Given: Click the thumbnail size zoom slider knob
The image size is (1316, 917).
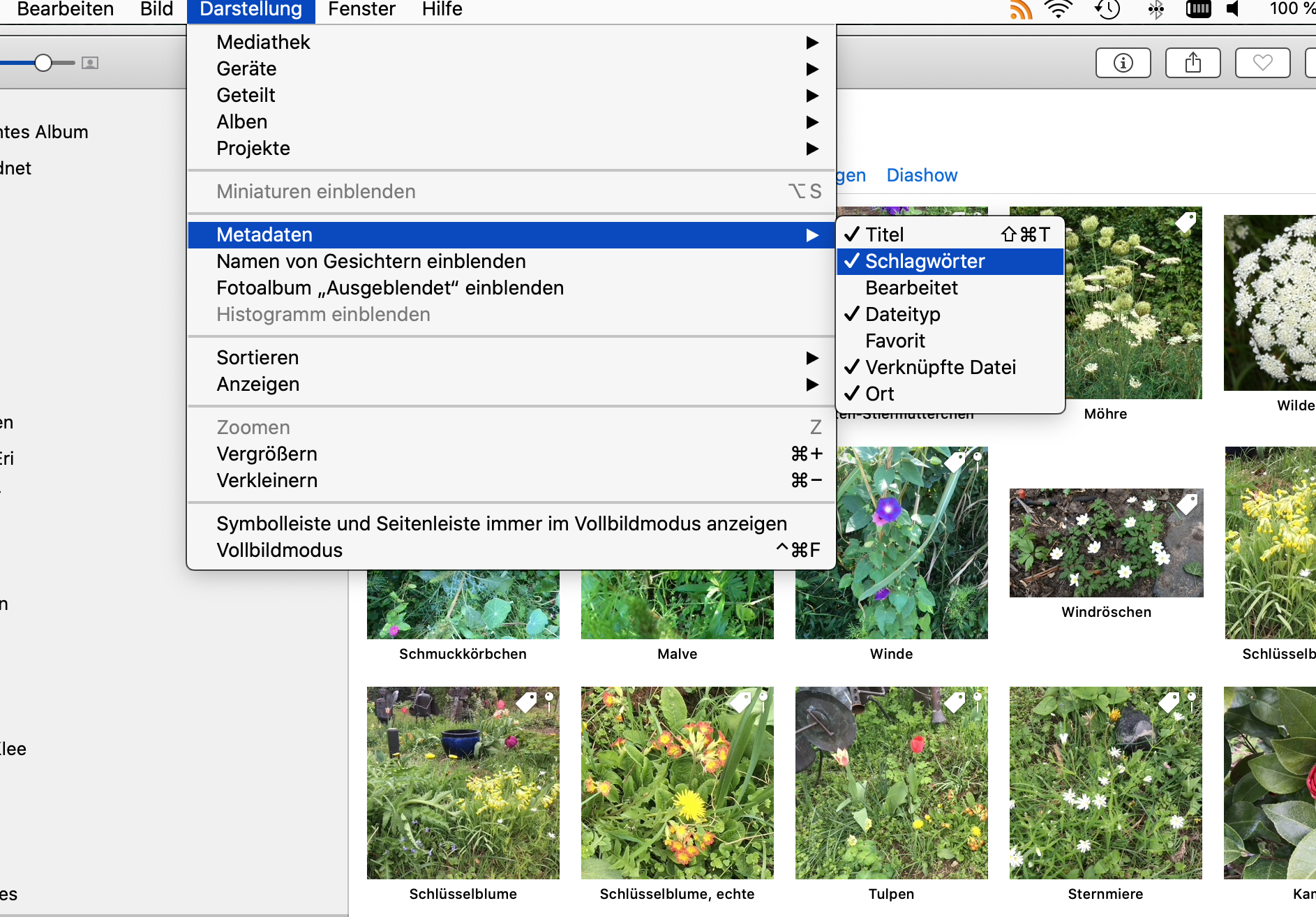Looking at the screenshot, I should tap(43, 63).
